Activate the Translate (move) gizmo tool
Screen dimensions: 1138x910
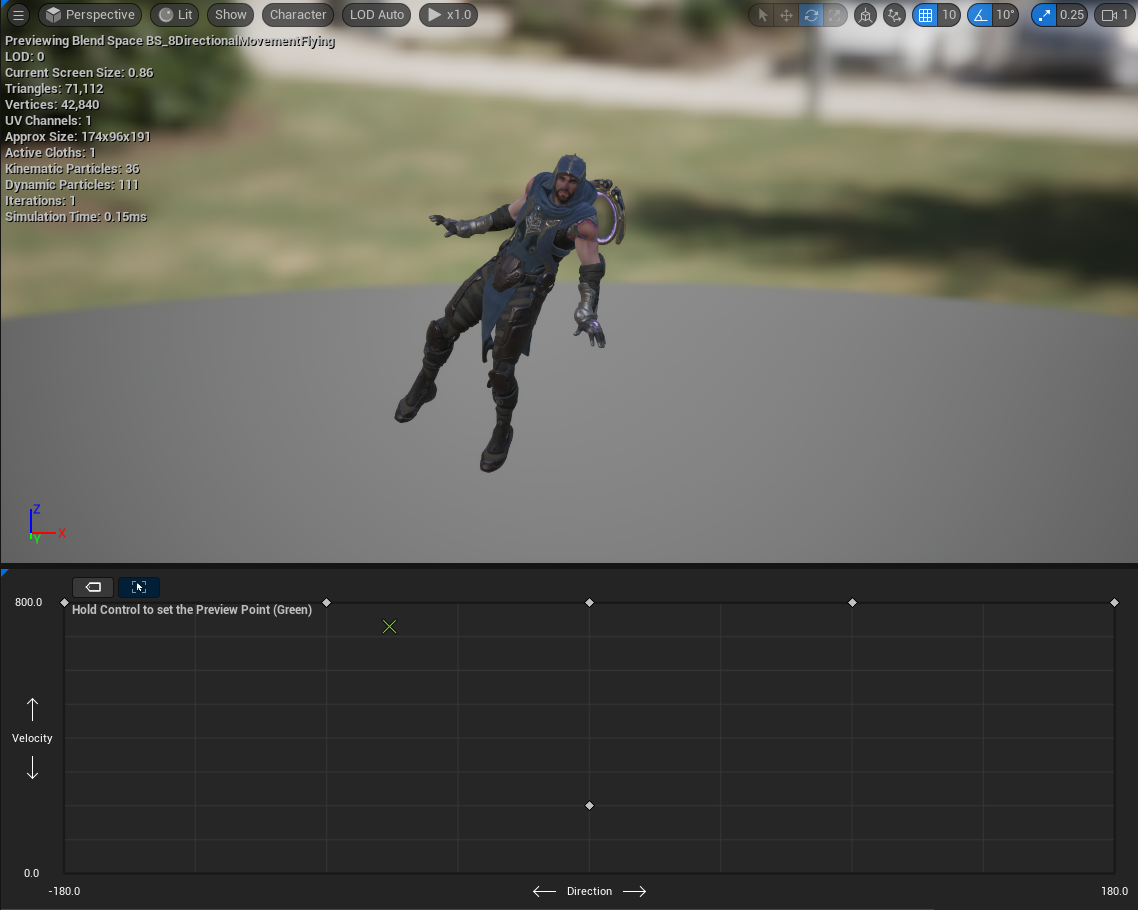tap(786, 15)
